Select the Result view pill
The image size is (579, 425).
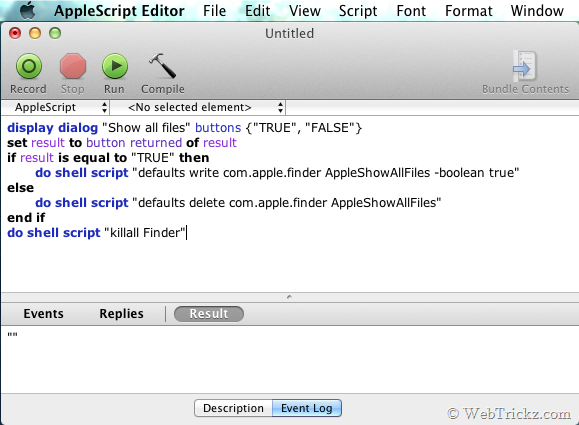coord(209,313)
